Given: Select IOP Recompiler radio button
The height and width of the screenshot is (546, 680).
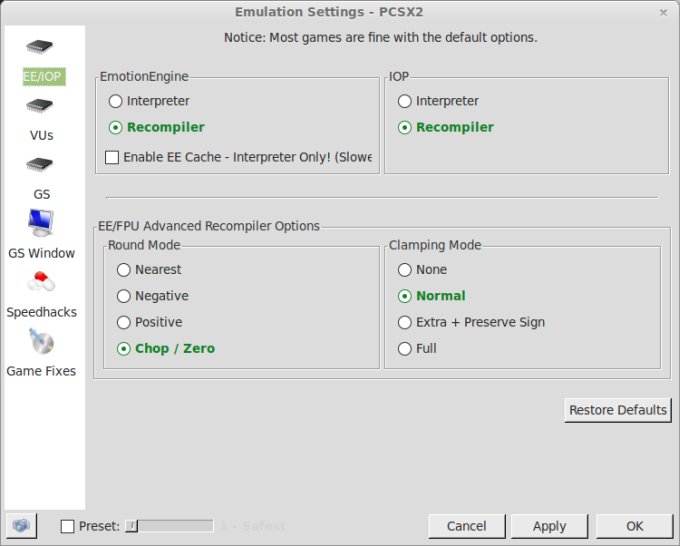Looking at the screenshot, I should [x=405, y=128].
